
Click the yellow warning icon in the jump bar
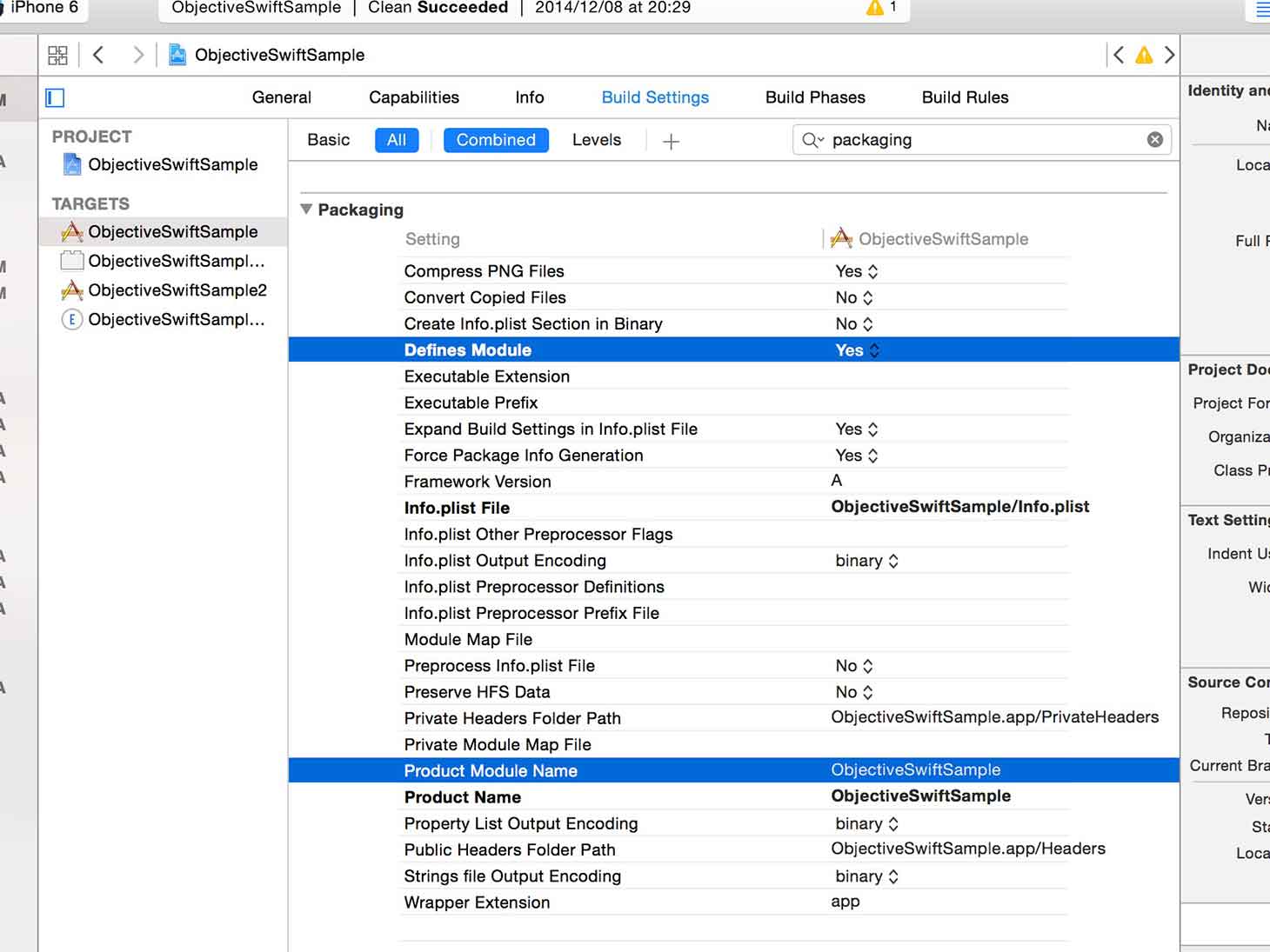tap(1144, 55)
